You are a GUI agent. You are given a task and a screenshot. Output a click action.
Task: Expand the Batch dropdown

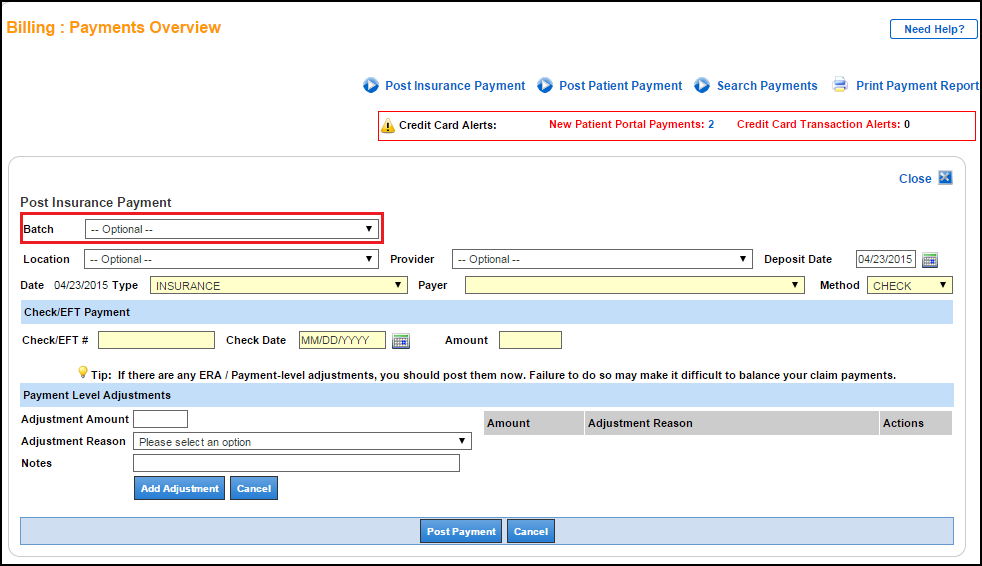[x=232, y=229]
